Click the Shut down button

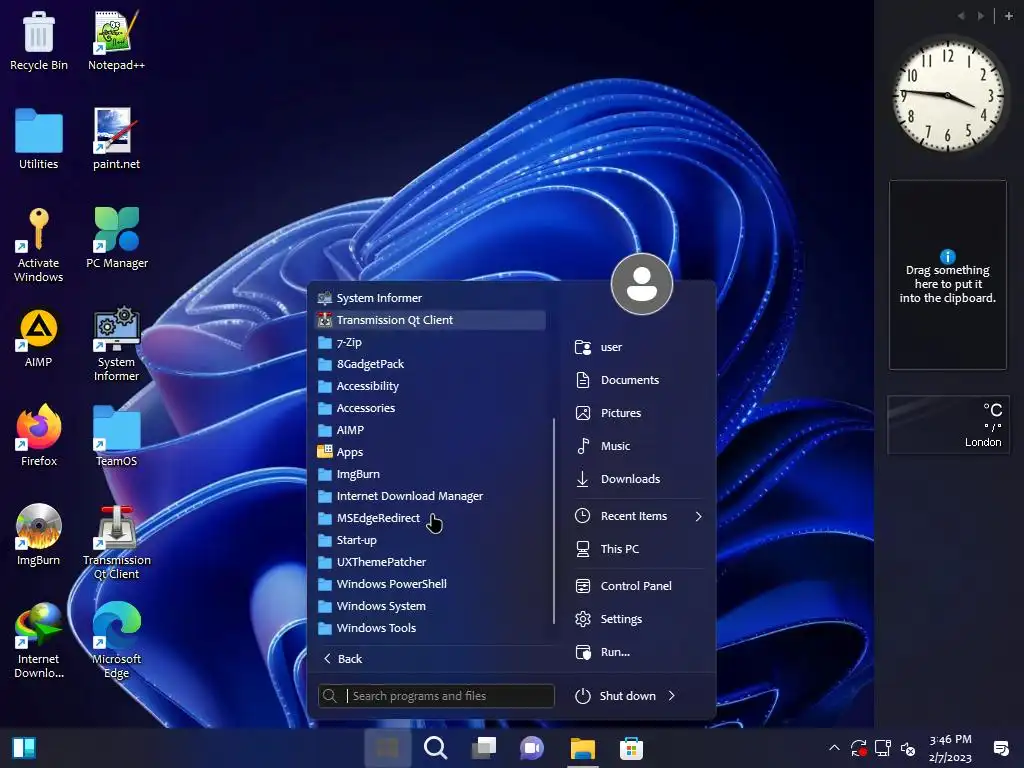pos(616,696)
